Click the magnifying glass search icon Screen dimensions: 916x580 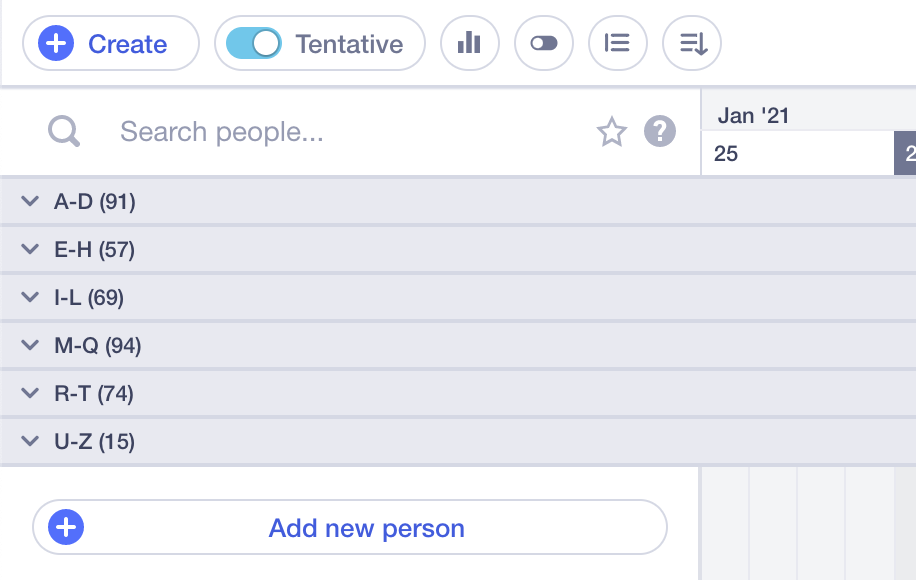(x=64, y=131)
